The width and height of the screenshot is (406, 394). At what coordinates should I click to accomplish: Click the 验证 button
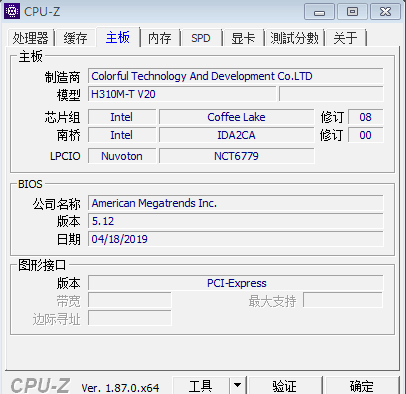[285, 386]
